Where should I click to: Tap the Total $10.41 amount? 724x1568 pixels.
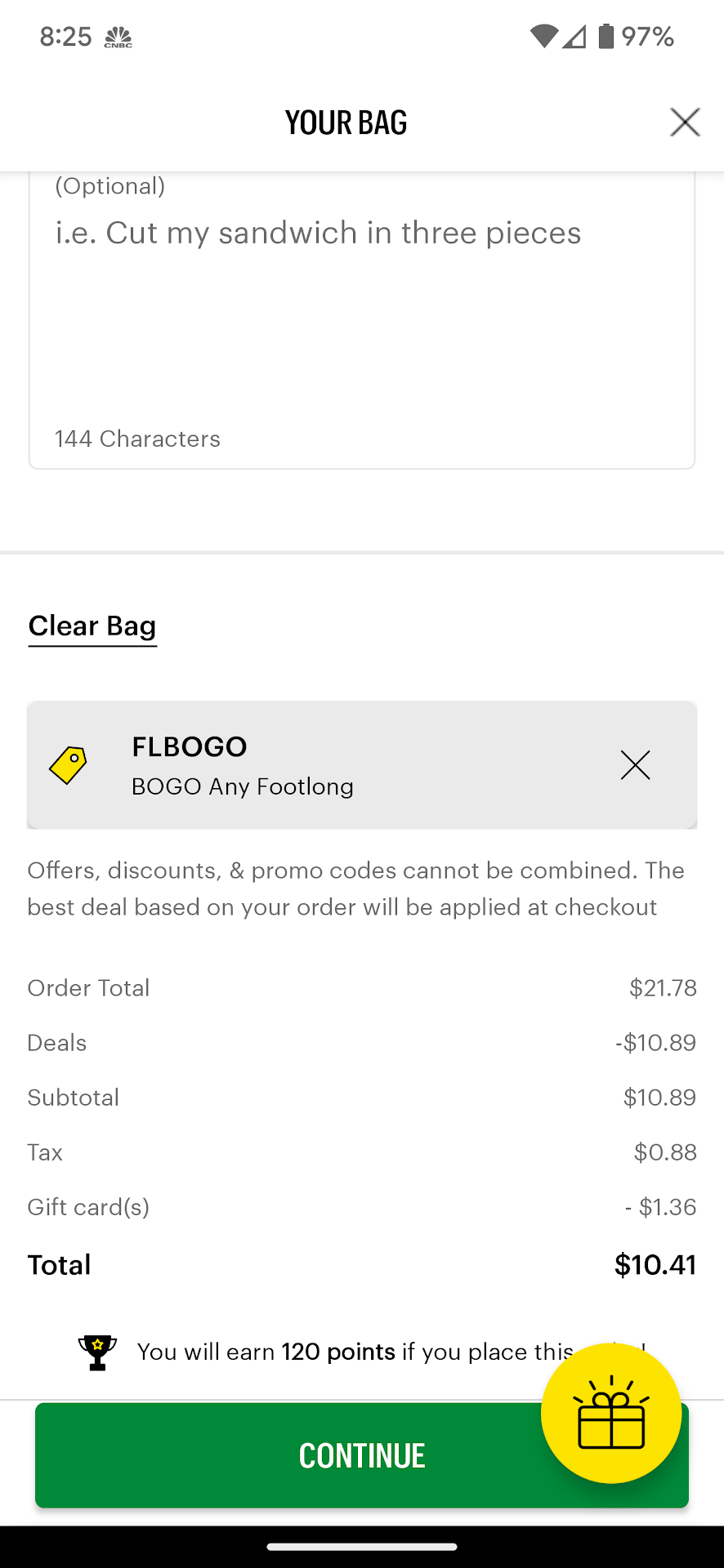[655, 1265]
